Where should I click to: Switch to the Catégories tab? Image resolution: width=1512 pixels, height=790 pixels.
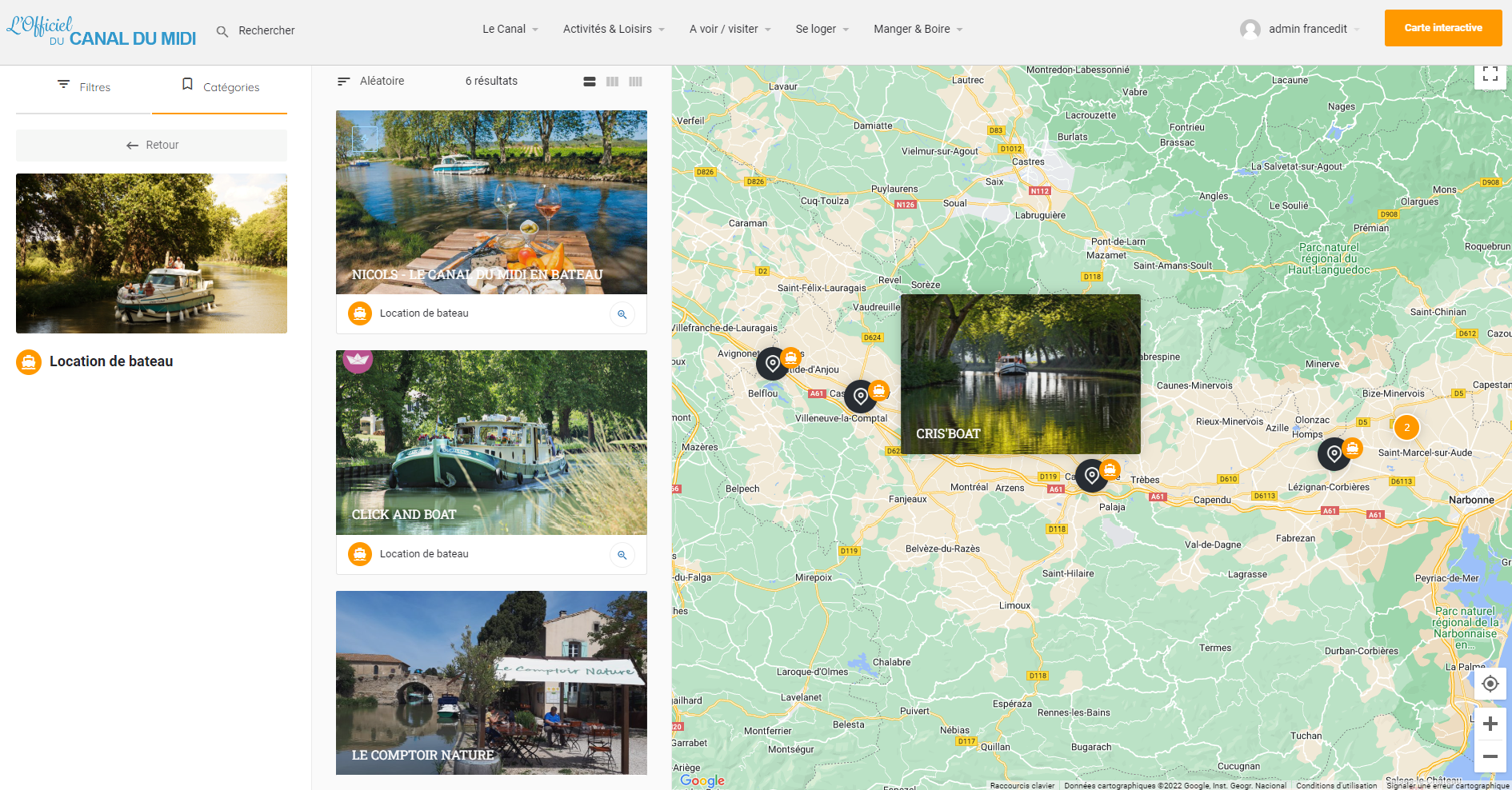(220, 87)
